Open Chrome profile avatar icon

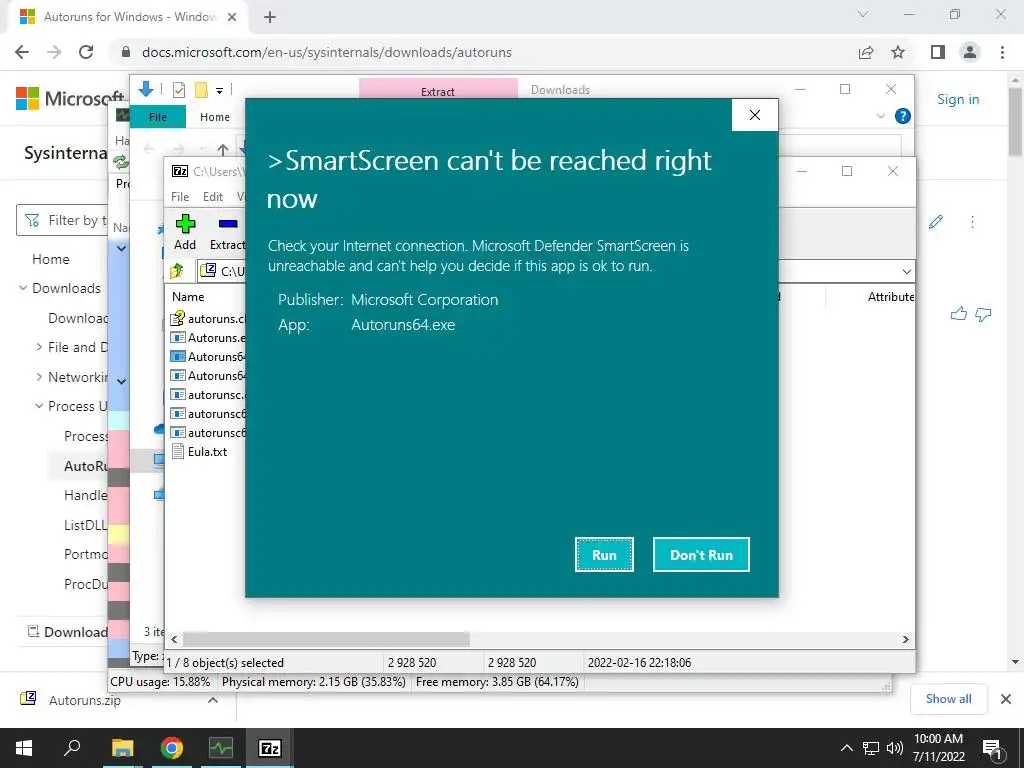(970, 52)
